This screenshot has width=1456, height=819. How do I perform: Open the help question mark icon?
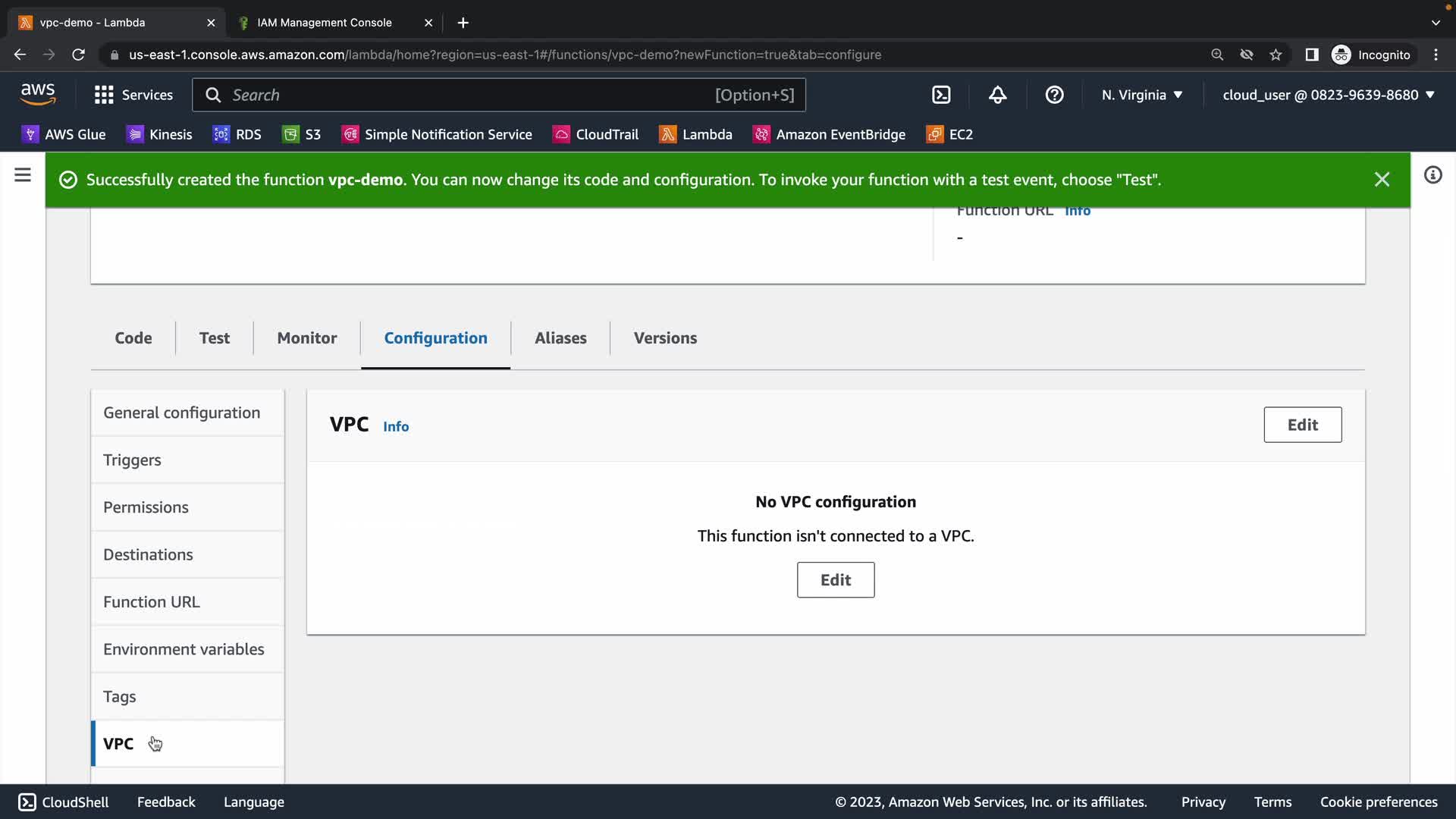[1054, 95]
